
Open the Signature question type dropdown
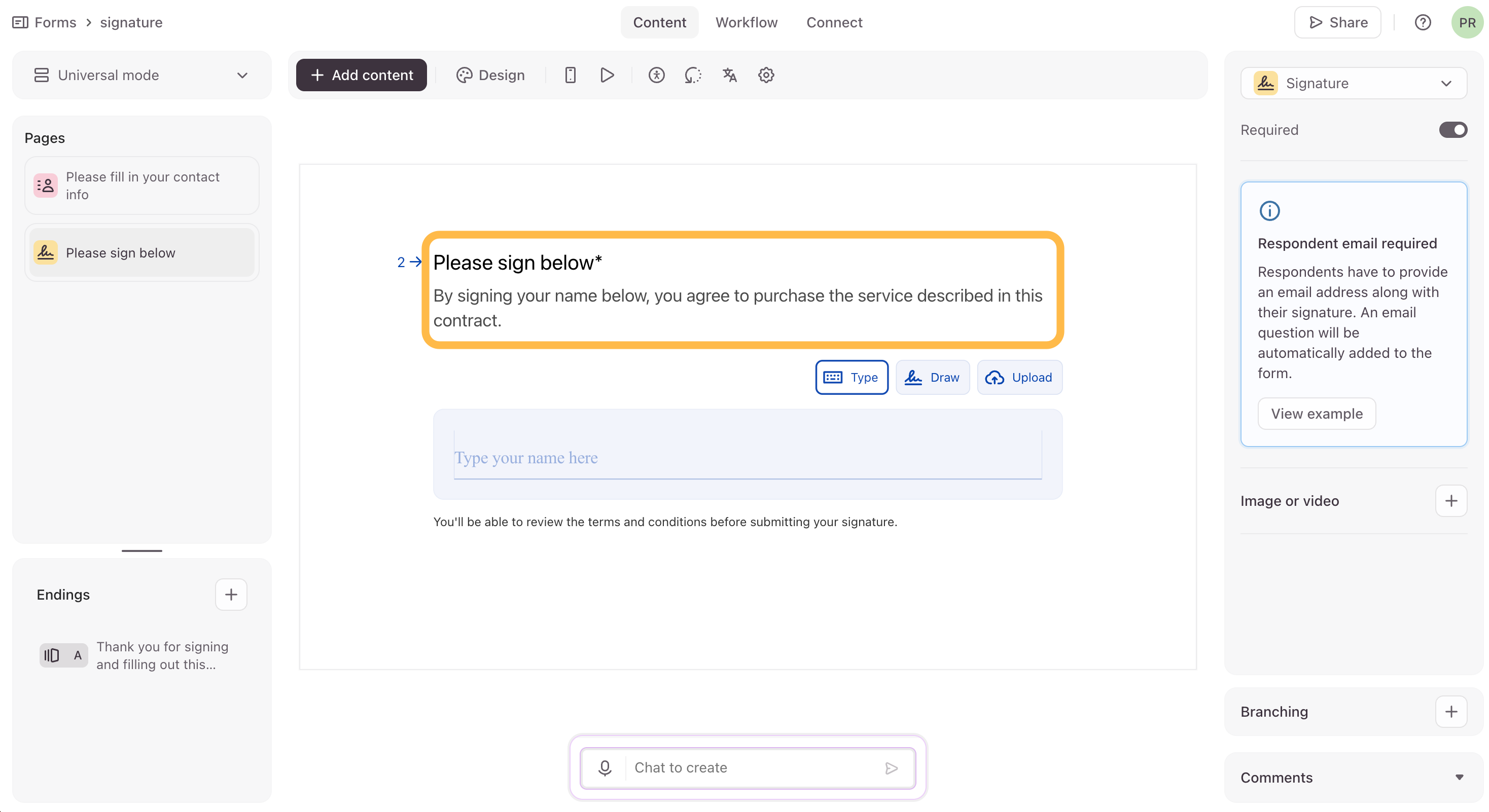tap(1353, 83)
